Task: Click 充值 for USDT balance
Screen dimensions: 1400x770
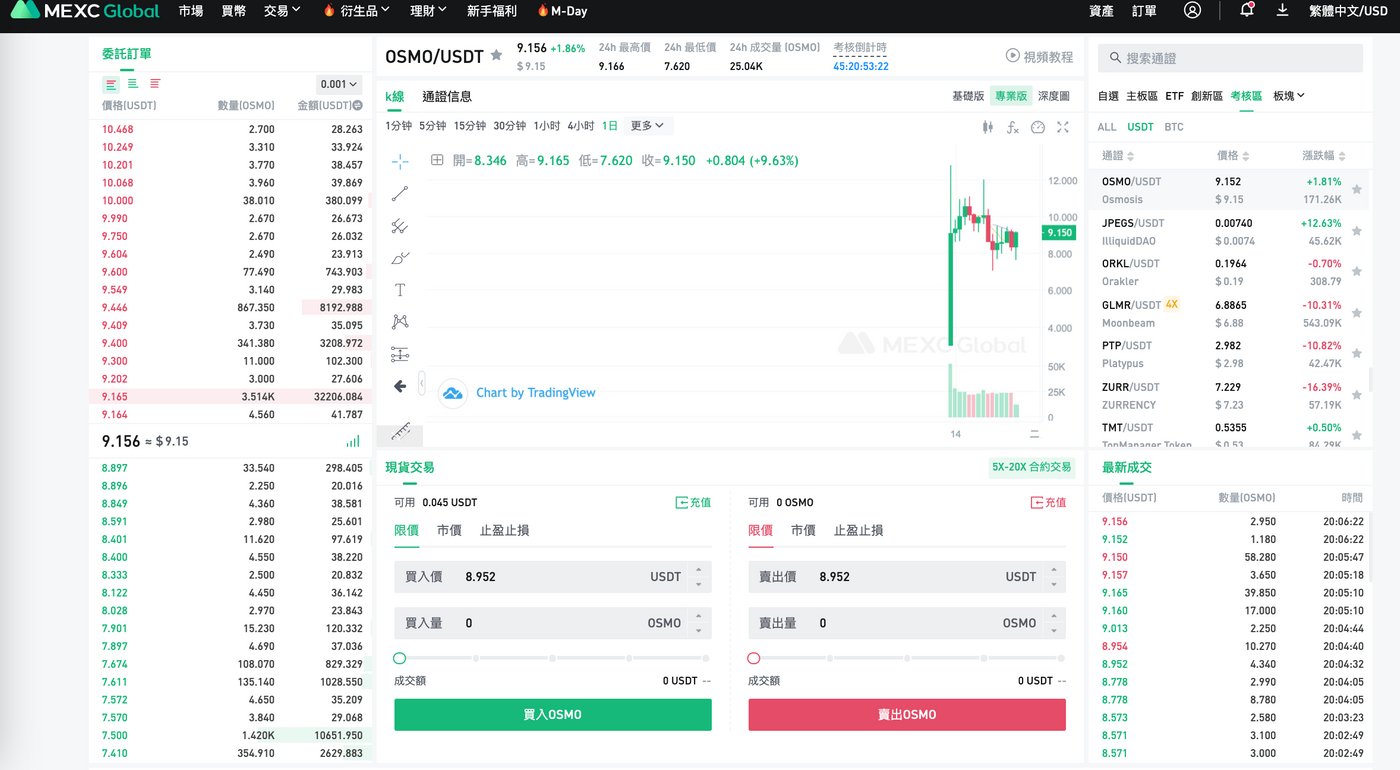Action: tap(693, 502)
